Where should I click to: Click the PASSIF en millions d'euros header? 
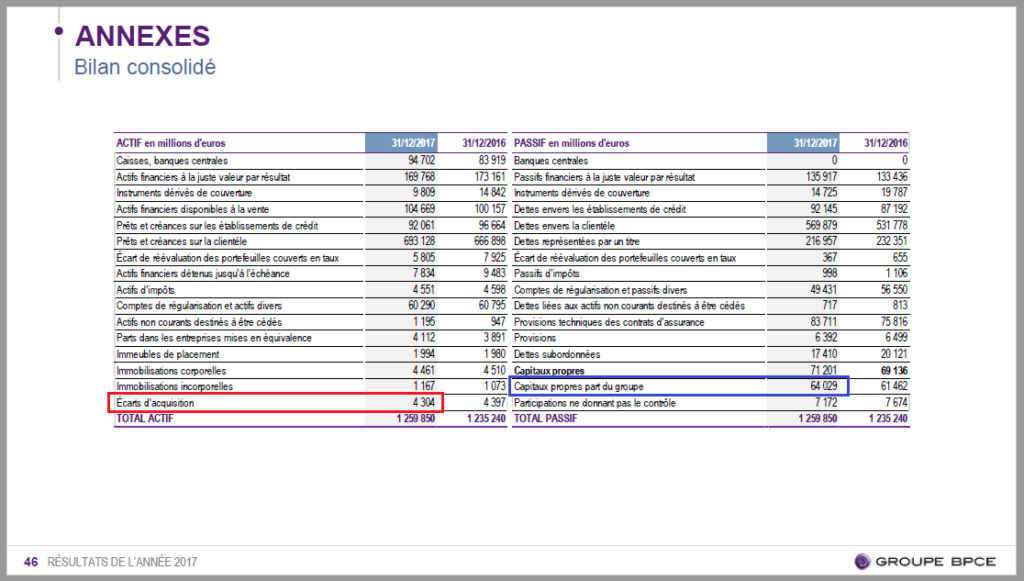pyautogui.click(x=571, y=144)
